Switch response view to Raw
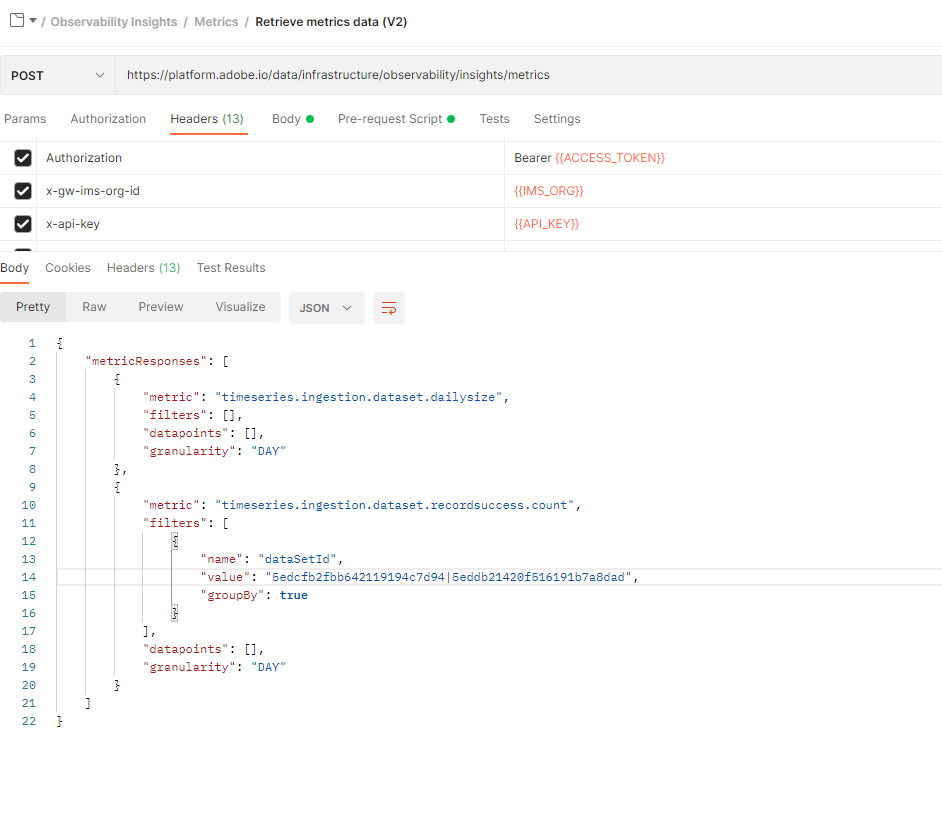Image resolution: width=942 pixels, height=815 pixels. point(94,307)
